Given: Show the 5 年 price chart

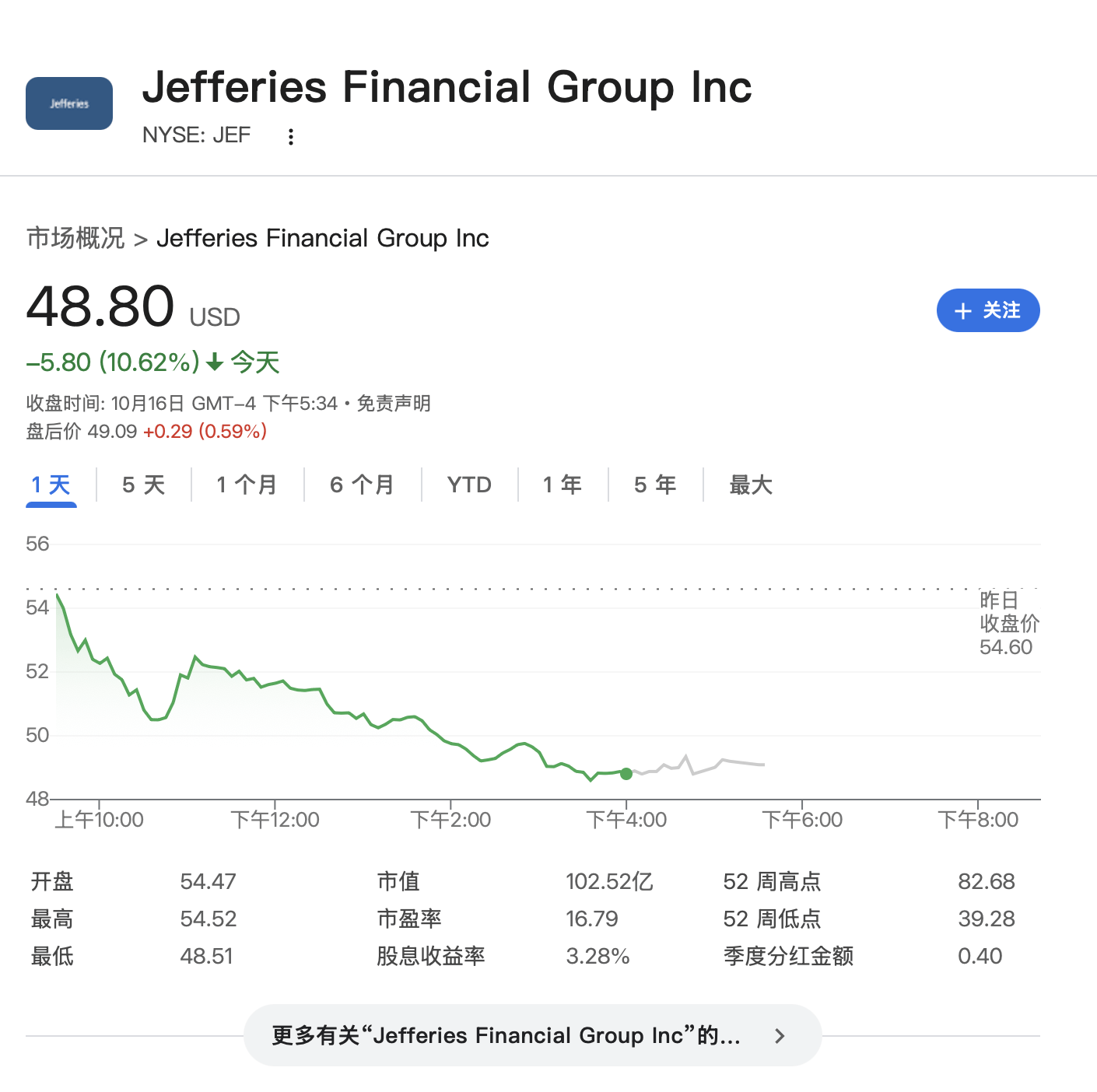Looking at the screenshot, I should [655, 485].
